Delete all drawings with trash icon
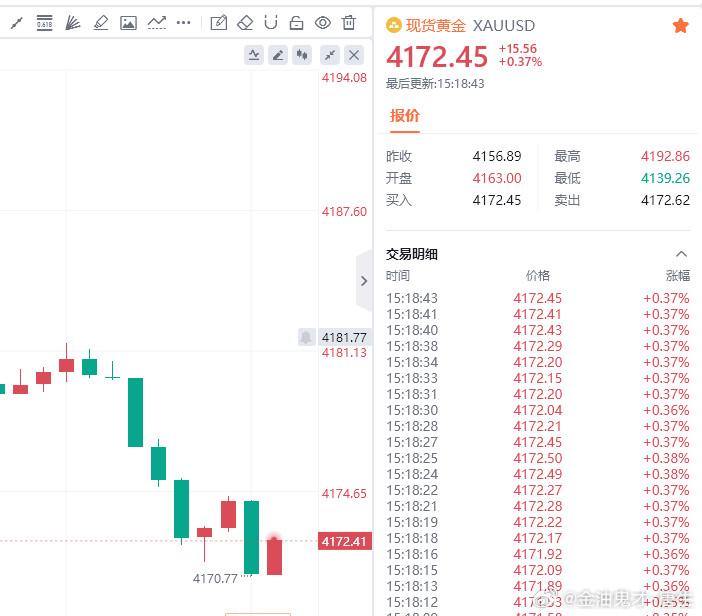The image size is (702, 616). click(349, 22)
